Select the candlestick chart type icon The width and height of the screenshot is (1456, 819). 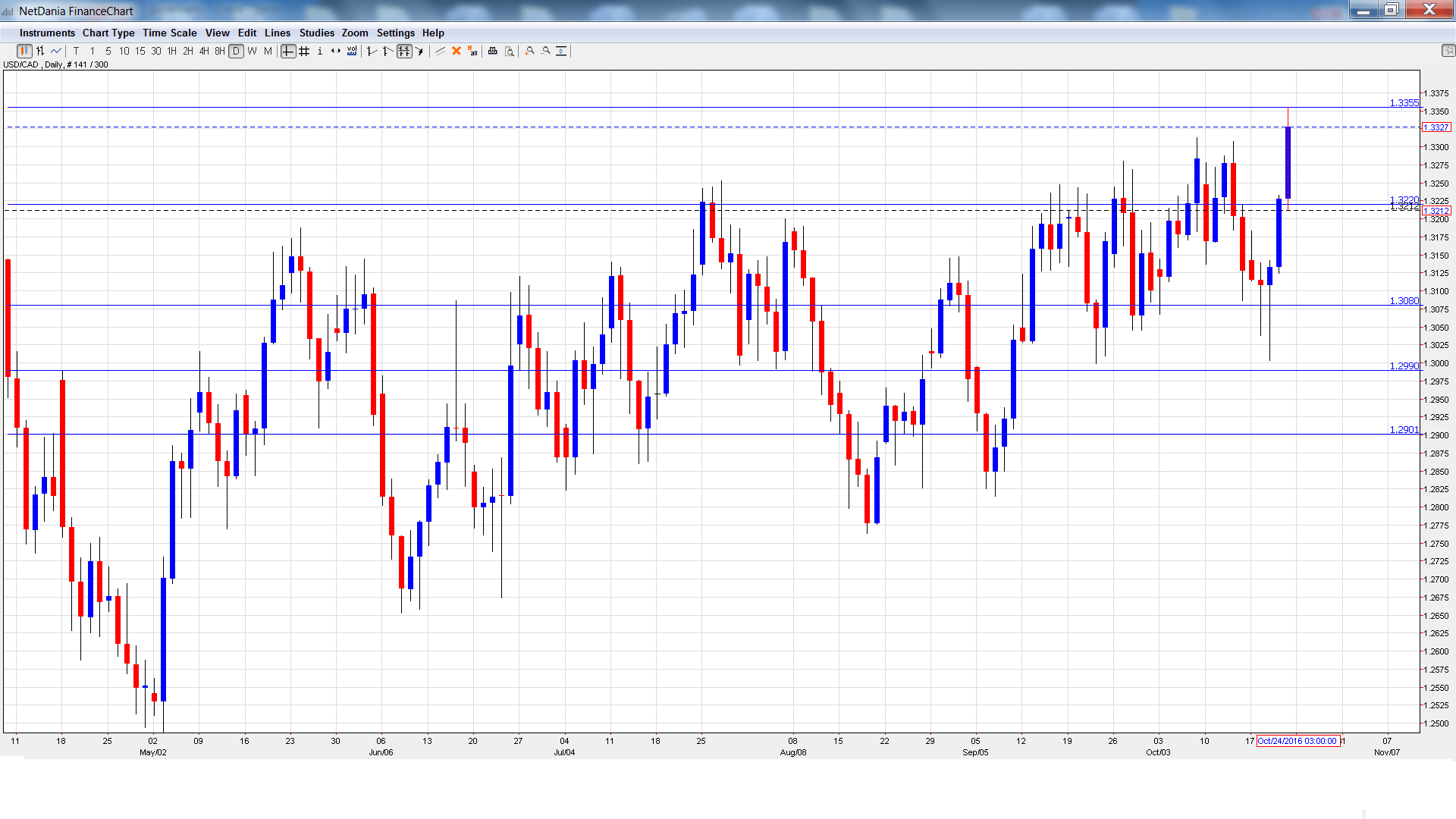(24, 51)
